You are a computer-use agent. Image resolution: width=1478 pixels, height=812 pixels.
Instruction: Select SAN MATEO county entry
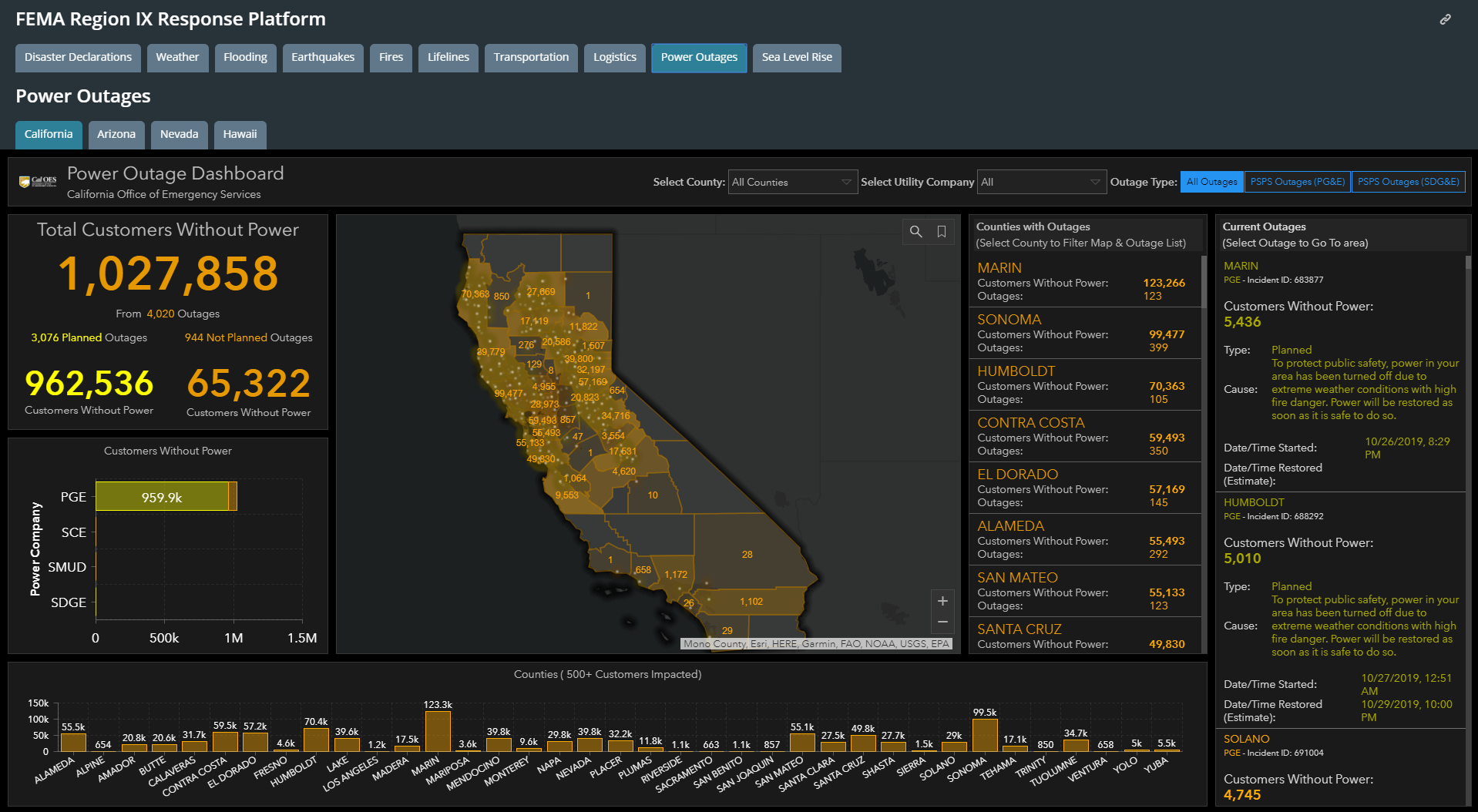tap(1084, 591)
